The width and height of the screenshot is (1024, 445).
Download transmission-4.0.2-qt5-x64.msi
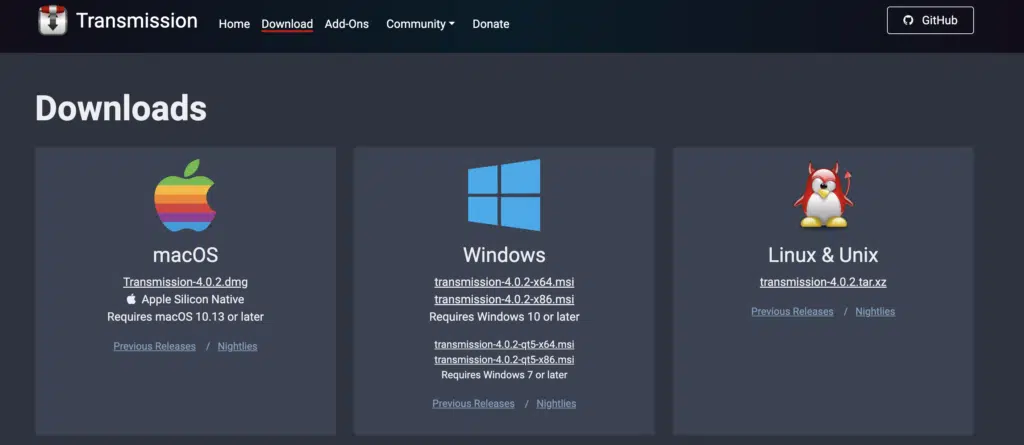(x=504, y=344)
